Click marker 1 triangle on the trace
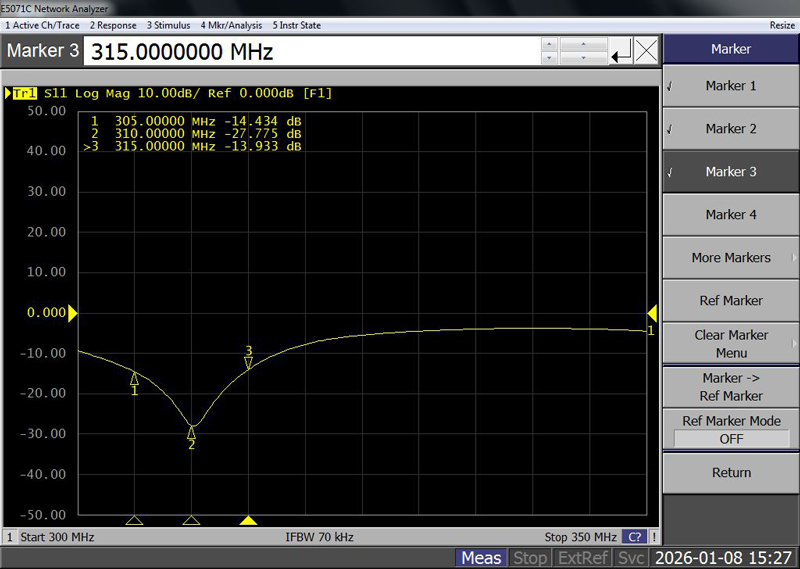 point(135,378)
